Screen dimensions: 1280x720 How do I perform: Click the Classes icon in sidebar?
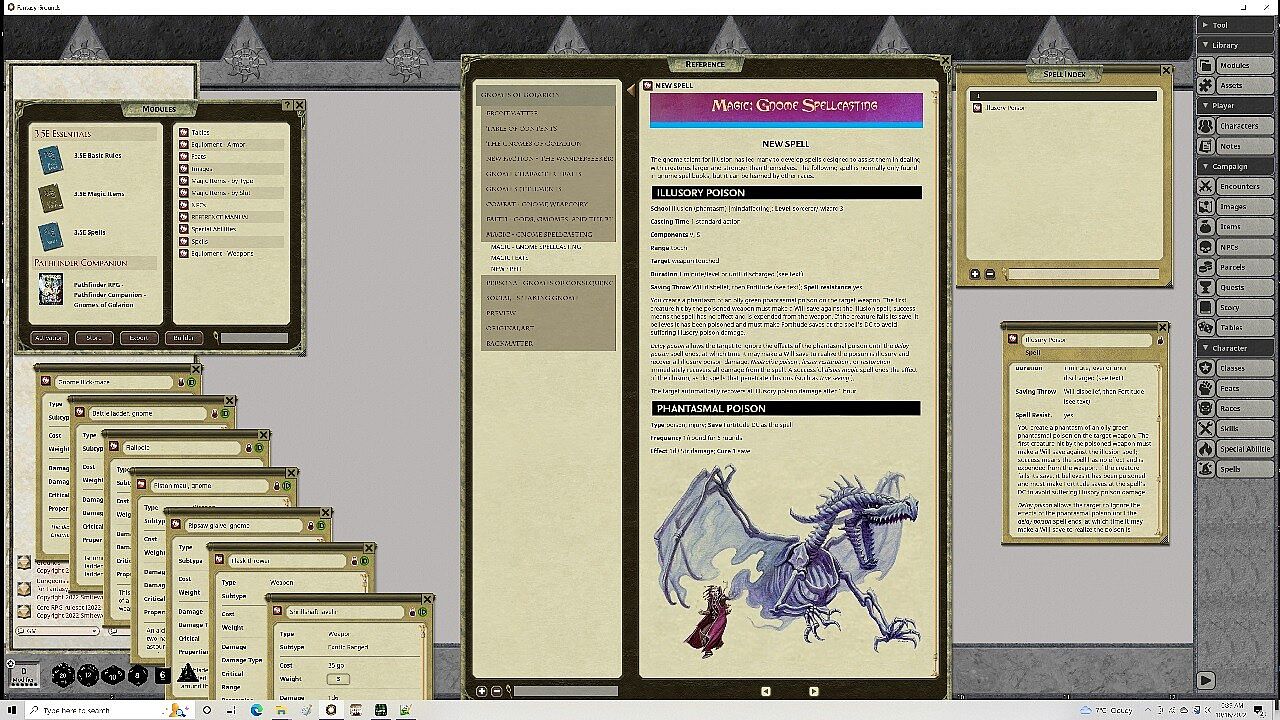(1206, 368)
